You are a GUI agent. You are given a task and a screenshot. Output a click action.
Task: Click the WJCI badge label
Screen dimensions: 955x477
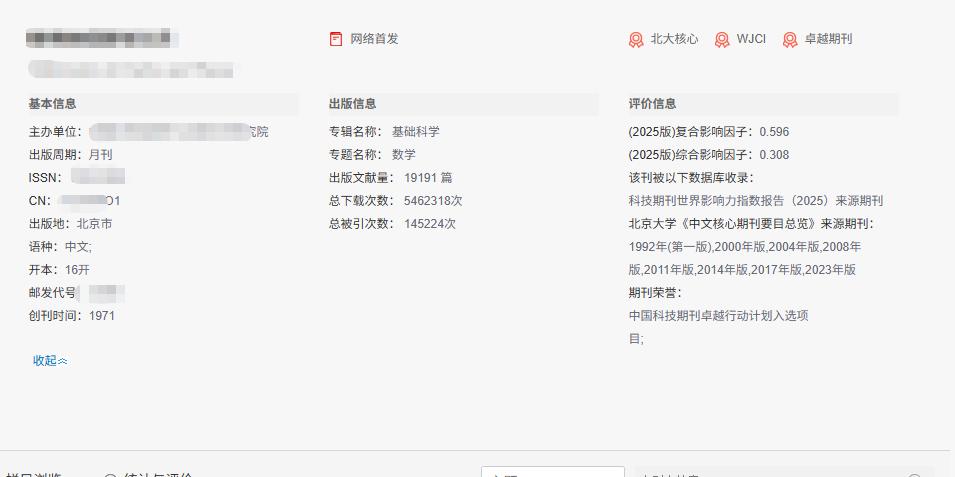tap(751, 39)
